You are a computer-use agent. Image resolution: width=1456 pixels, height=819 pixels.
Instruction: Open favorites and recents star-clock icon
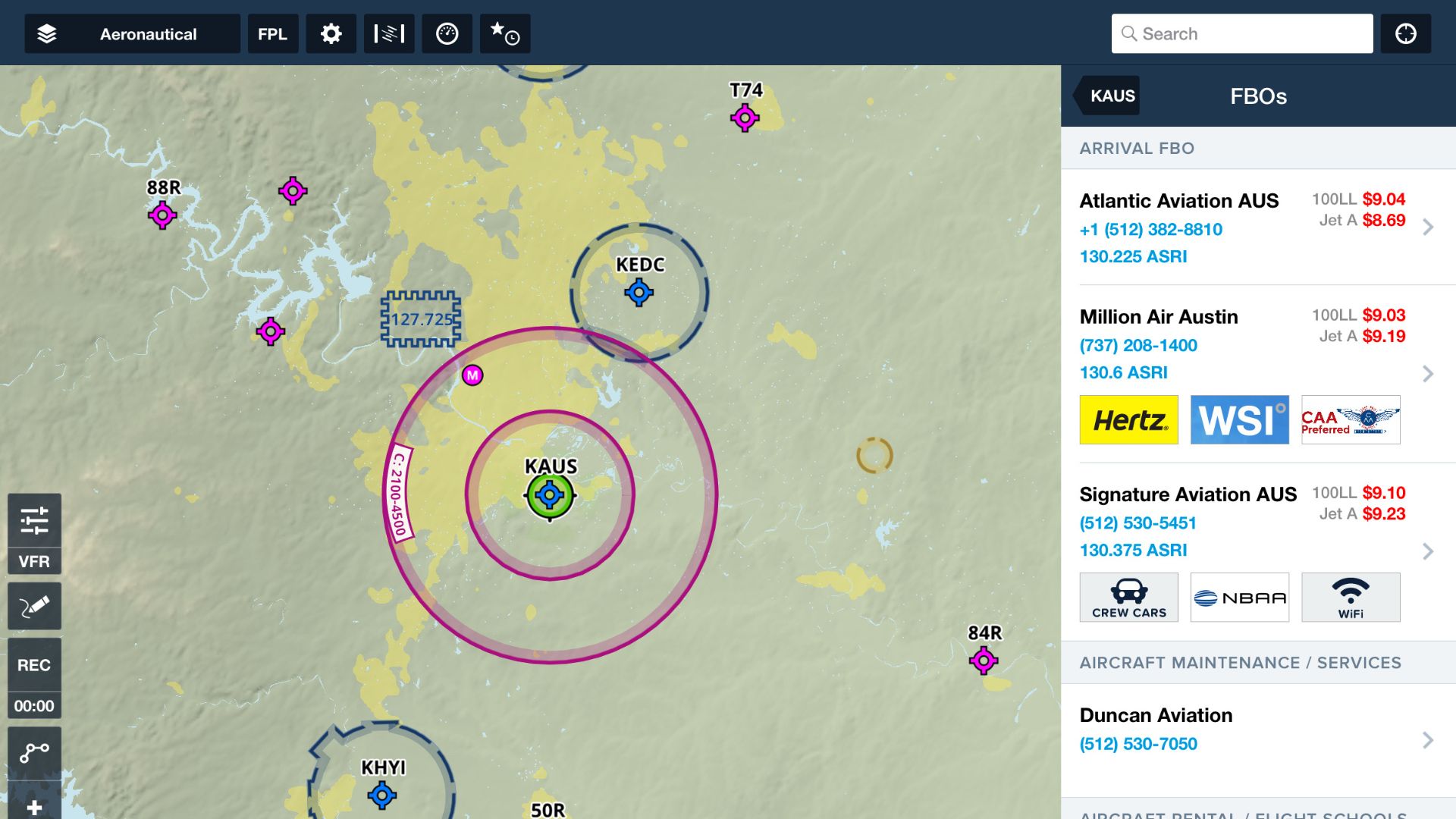[x=505, y=33]
